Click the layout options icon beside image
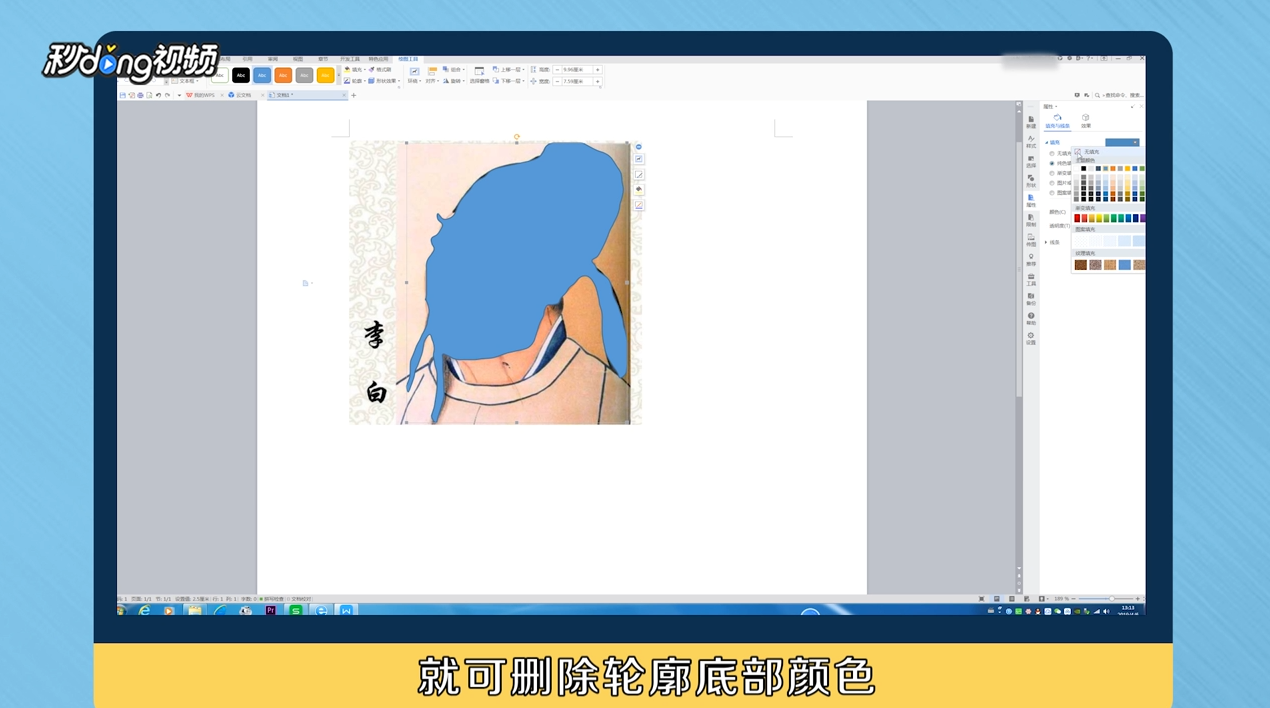 [x=639, y=159]
